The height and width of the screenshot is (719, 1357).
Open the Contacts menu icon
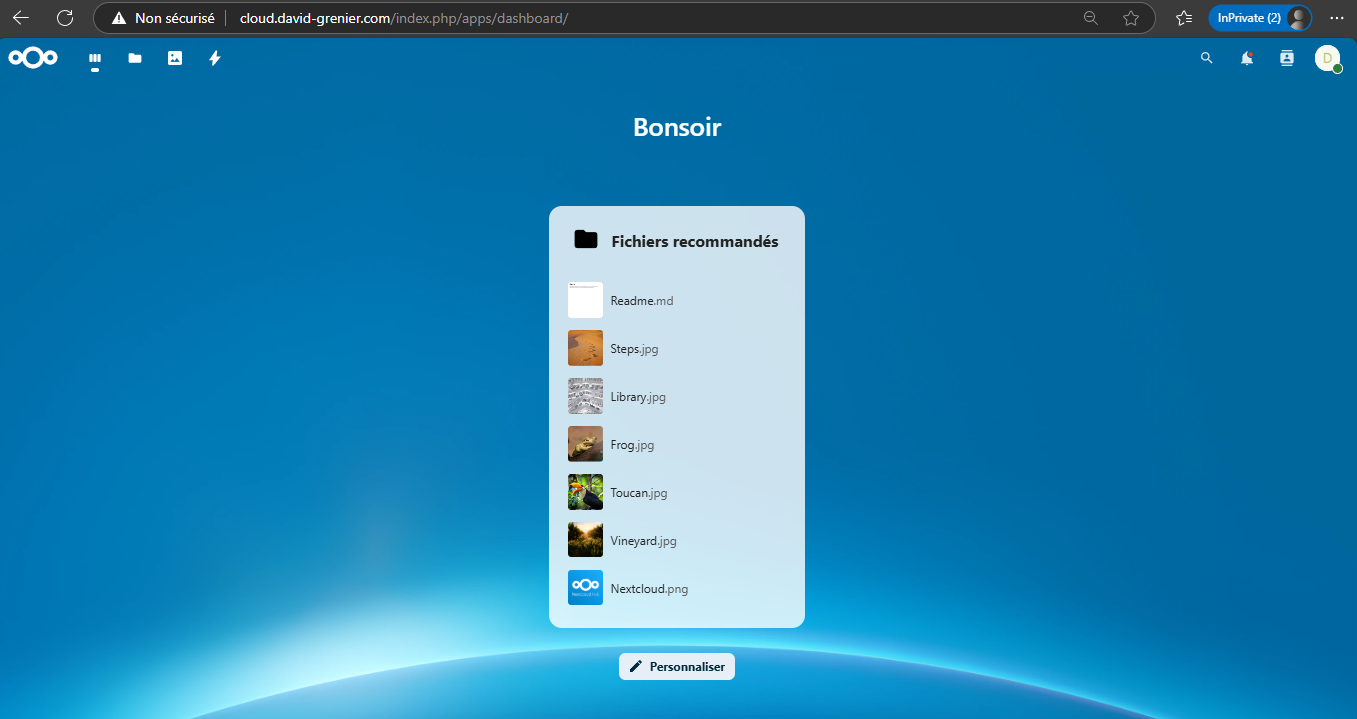(x=1287, y=58)
